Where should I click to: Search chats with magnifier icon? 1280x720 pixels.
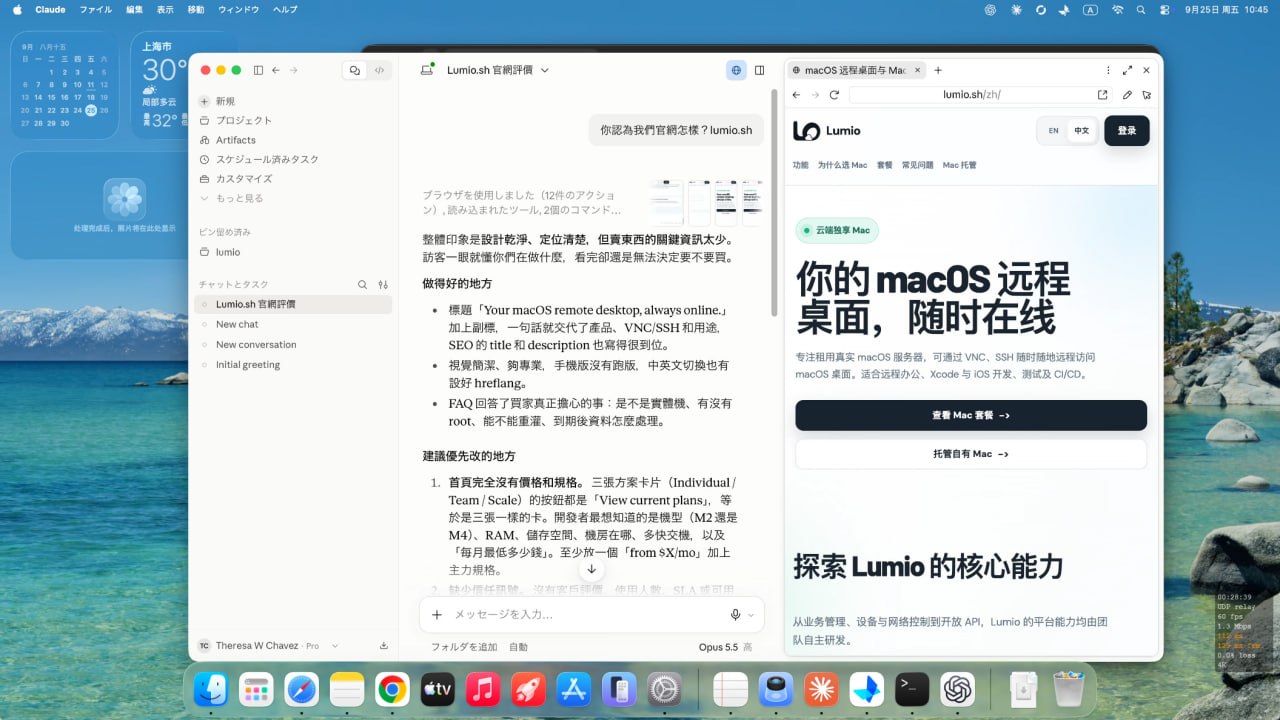click(363, 284)
